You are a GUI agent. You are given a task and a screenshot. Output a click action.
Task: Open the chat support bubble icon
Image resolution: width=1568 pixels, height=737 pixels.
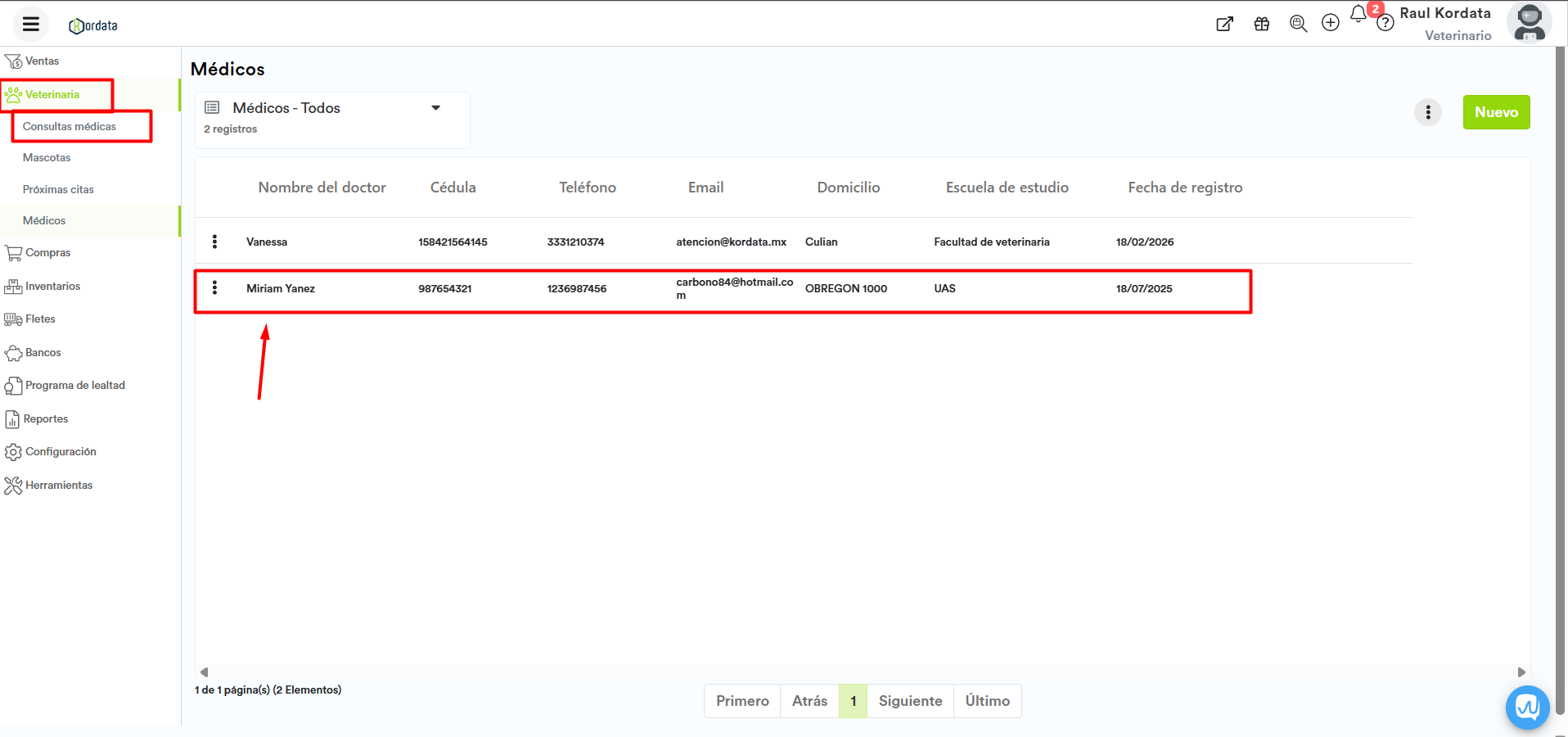tap(1527, 707)
